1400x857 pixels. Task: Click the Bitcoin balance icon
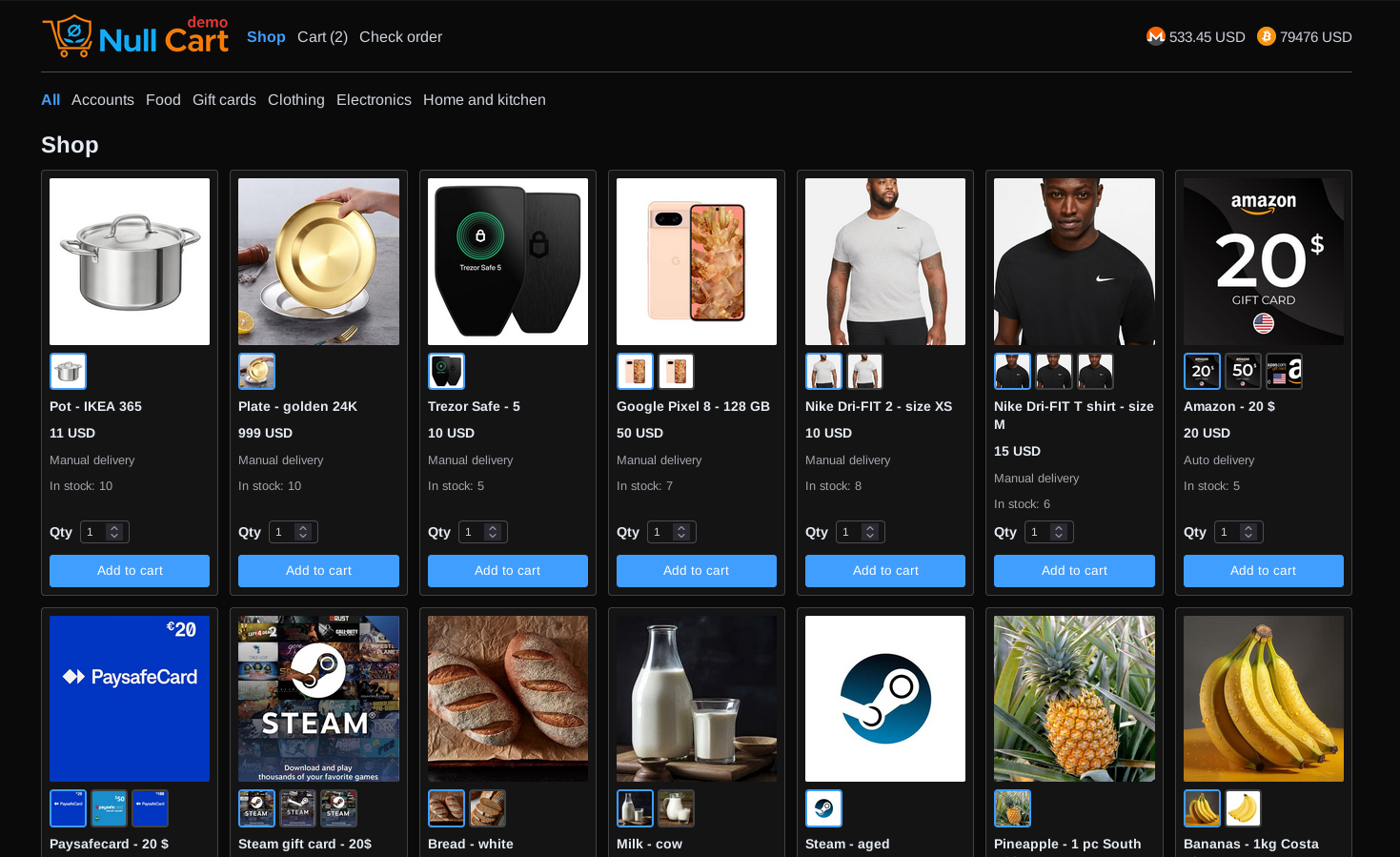point(1266,36)
